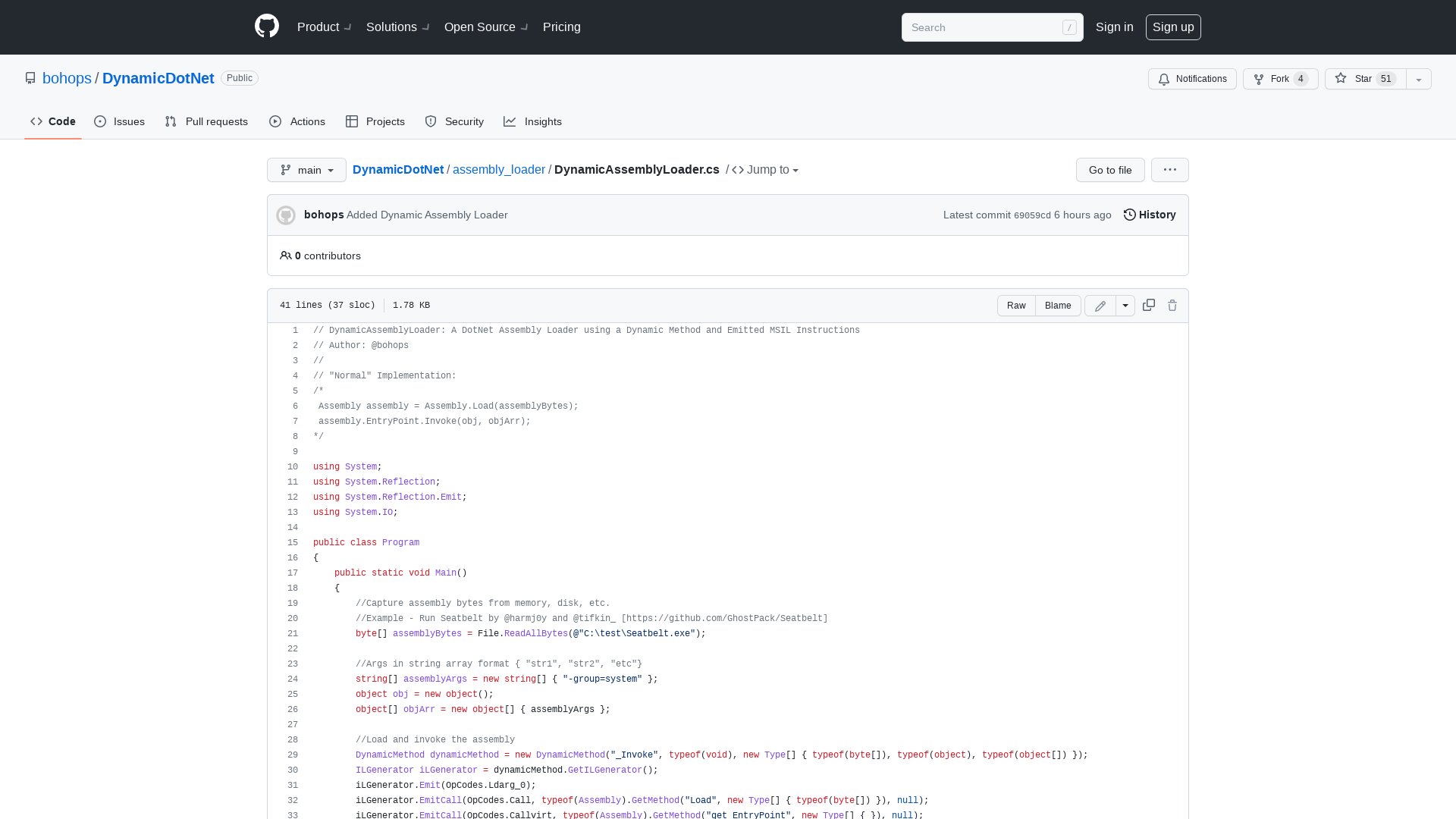Click the assembly_loader breadcrumb path
The height and width of the screenshot is (819, 1456).
tap(498, 169)
